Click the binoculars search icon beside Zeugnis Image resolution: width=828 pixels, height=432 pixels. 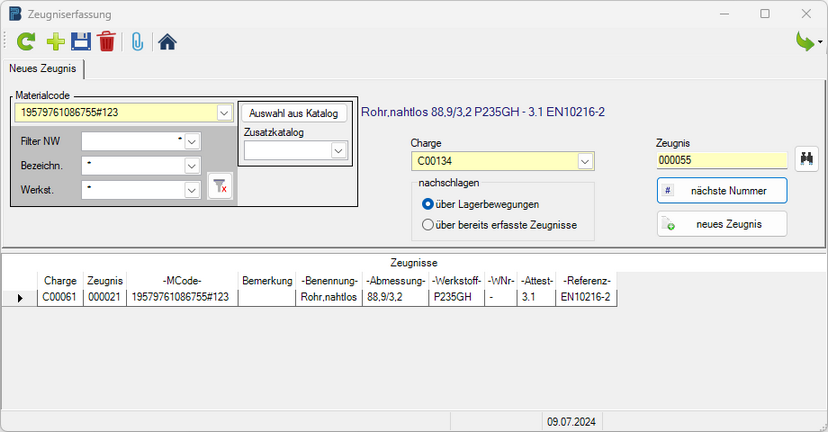coord(806,158)
